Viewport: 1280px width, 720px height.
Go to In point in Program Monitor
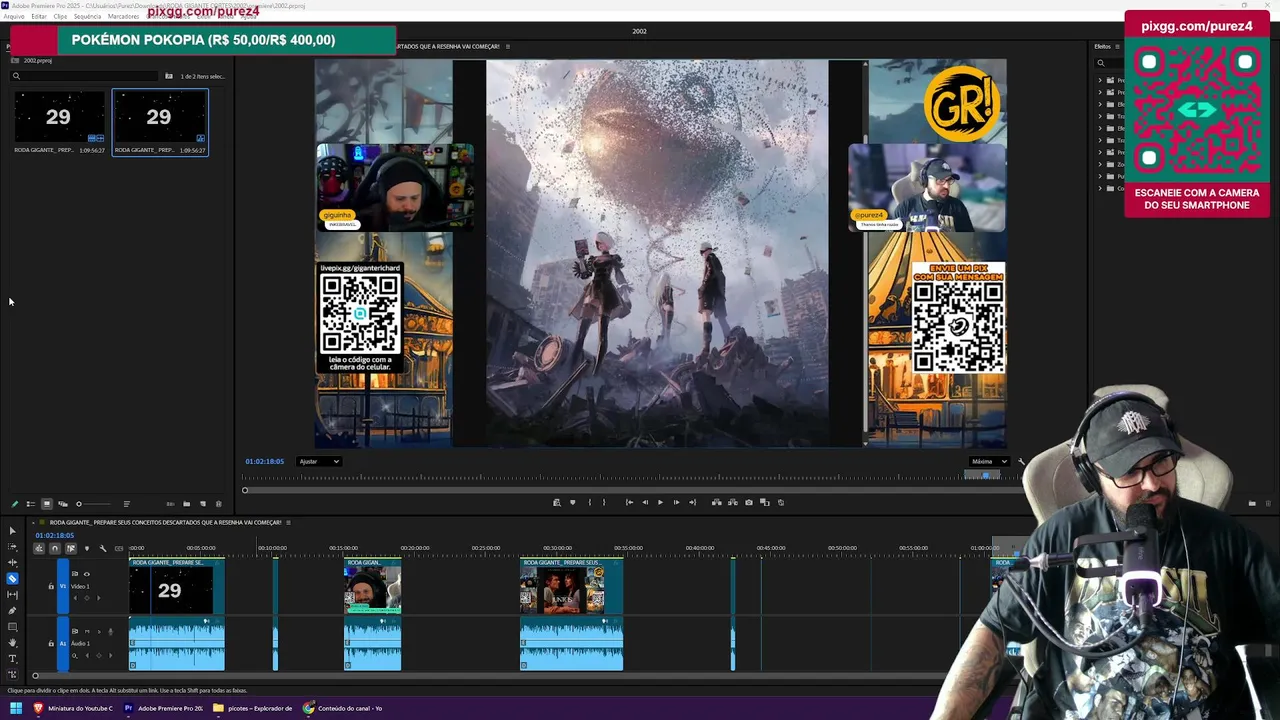[629, 502]
